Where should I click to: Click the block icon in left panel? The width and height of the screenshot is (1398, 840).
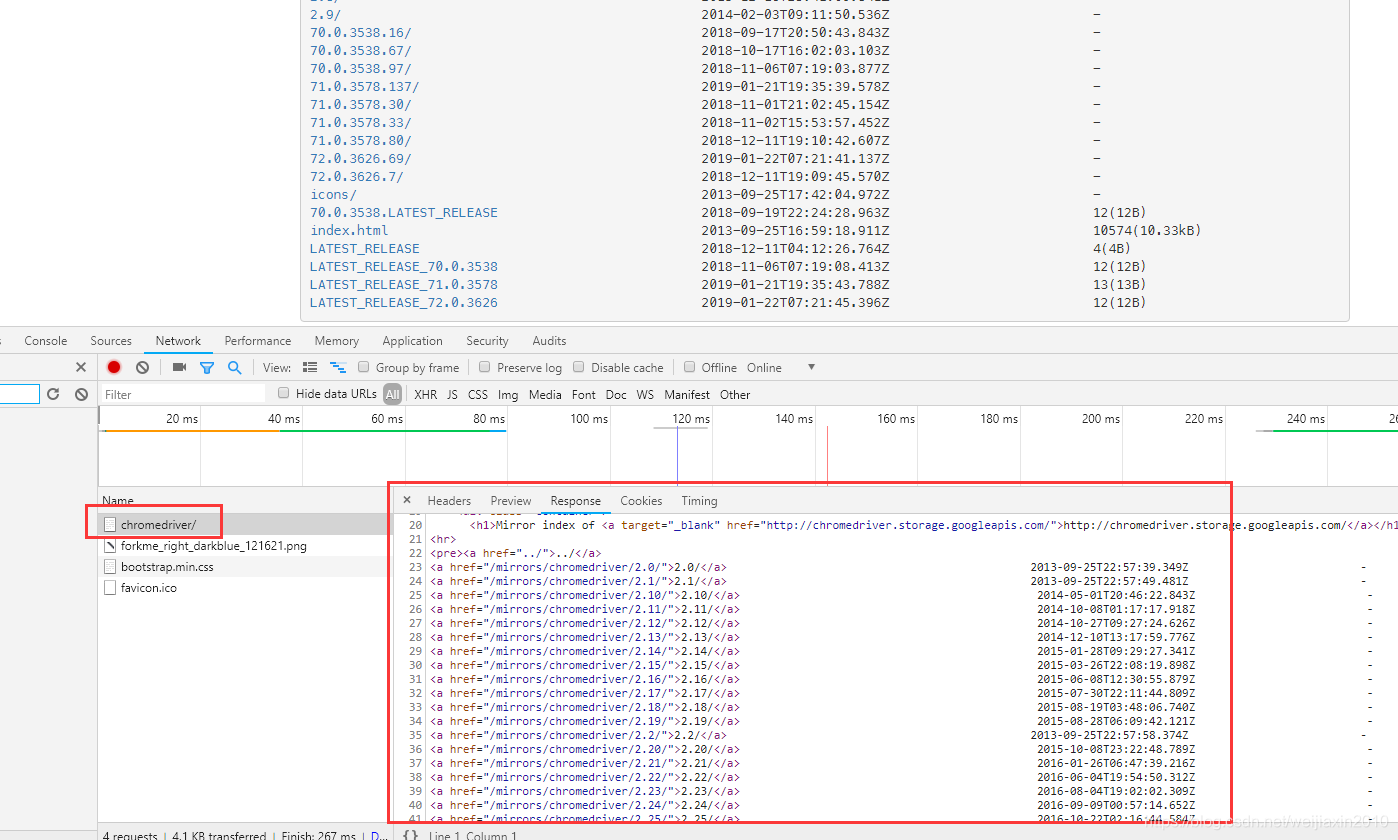(81, 394)
